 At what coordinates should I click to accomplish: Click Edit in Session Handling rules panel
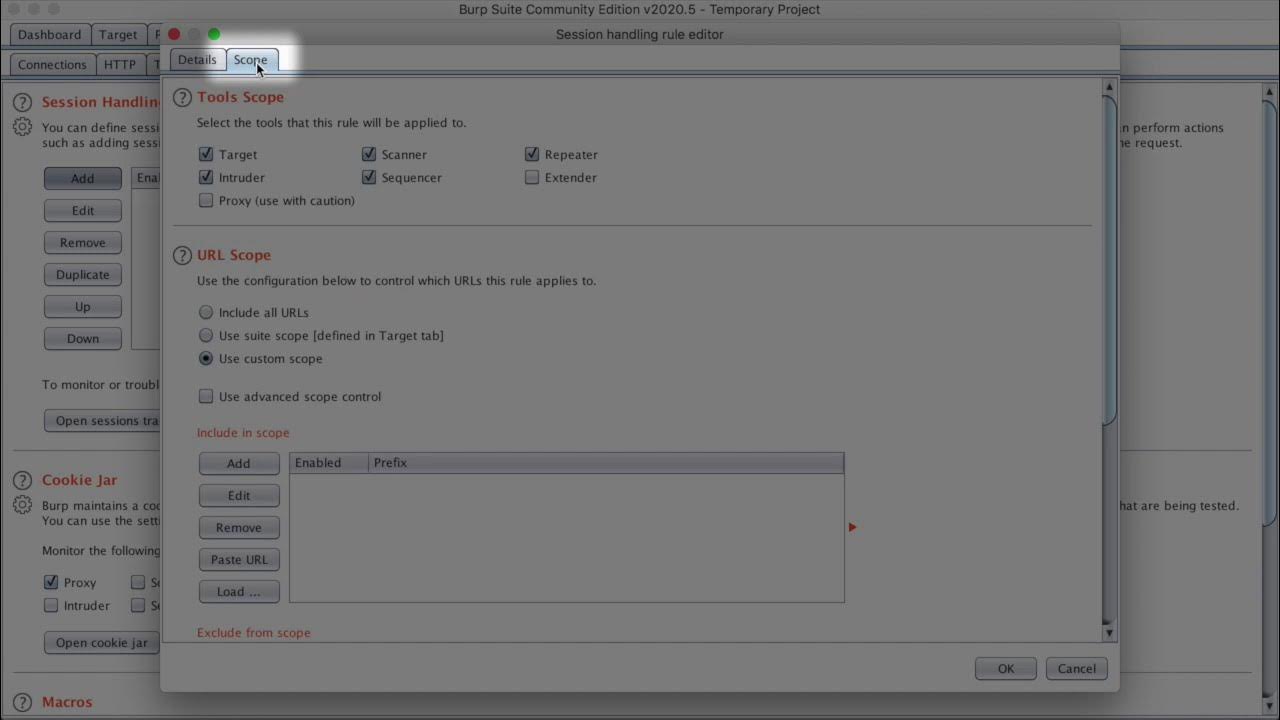click(83, 210)
